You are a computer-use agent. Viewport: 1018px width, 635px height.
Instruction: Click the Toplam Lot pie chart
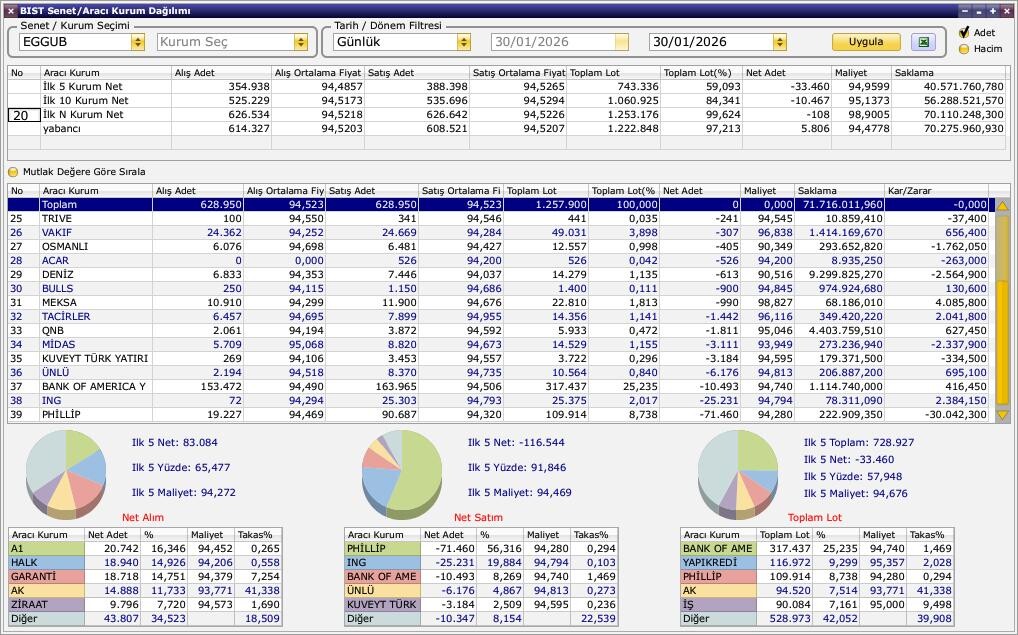(738, 469)
